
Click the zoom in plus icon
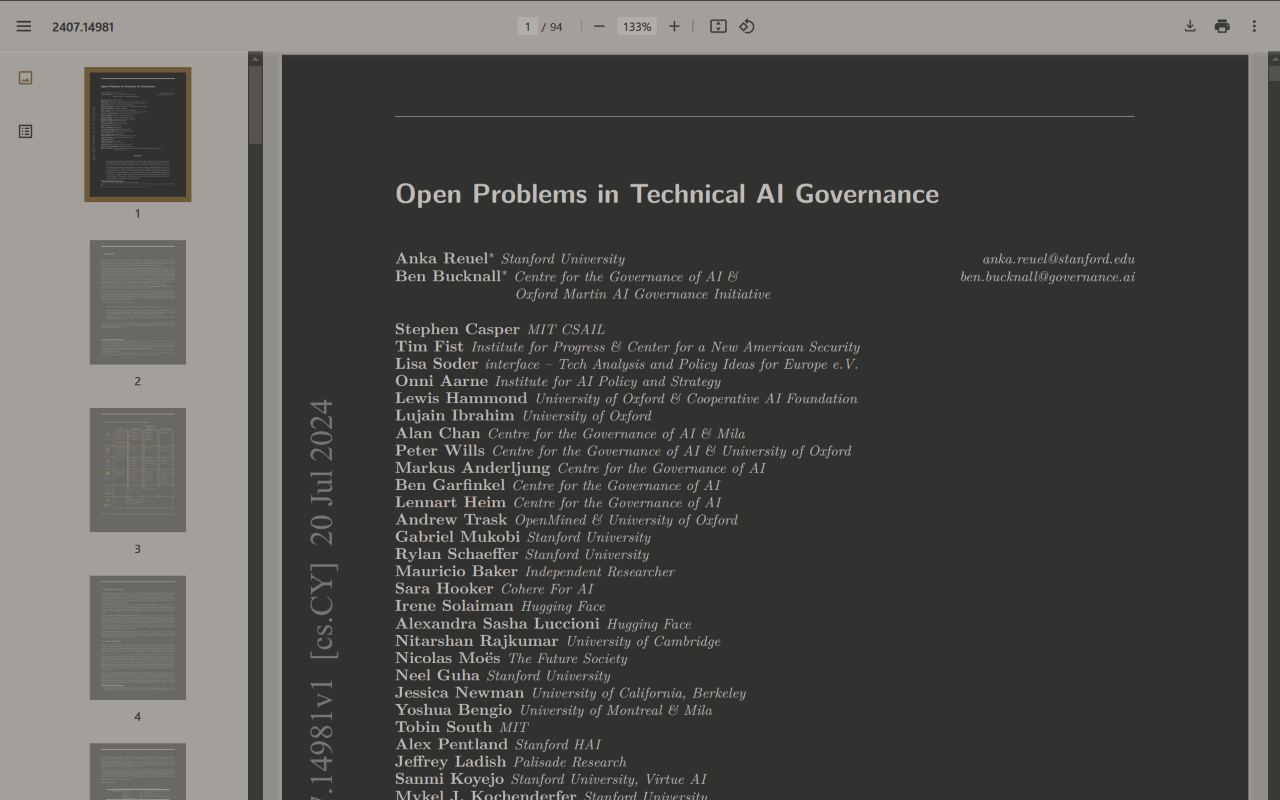pos(674,26)
